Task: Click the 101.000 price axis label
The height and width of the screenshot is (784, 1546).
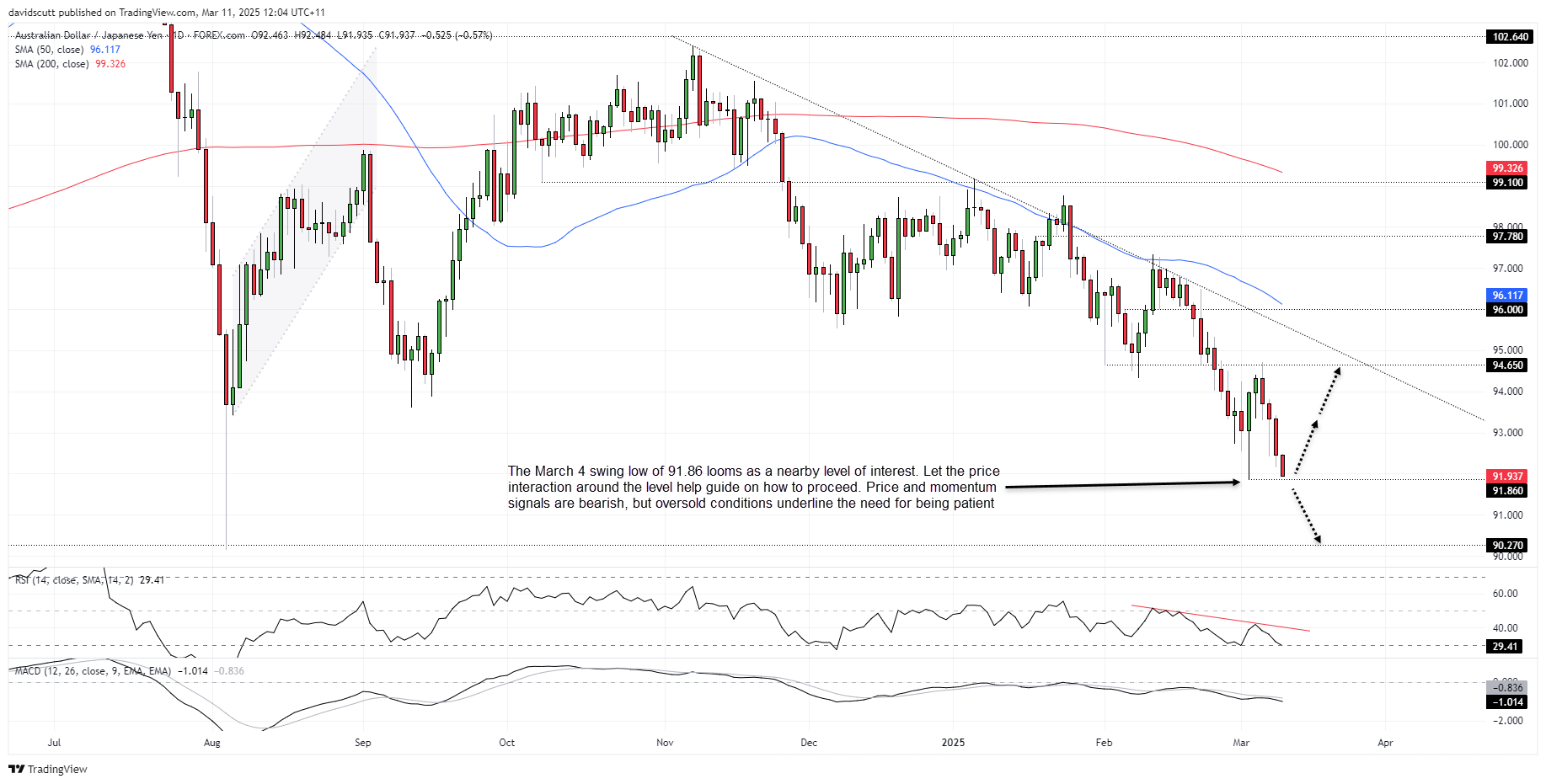Action: click(1510, 104)
